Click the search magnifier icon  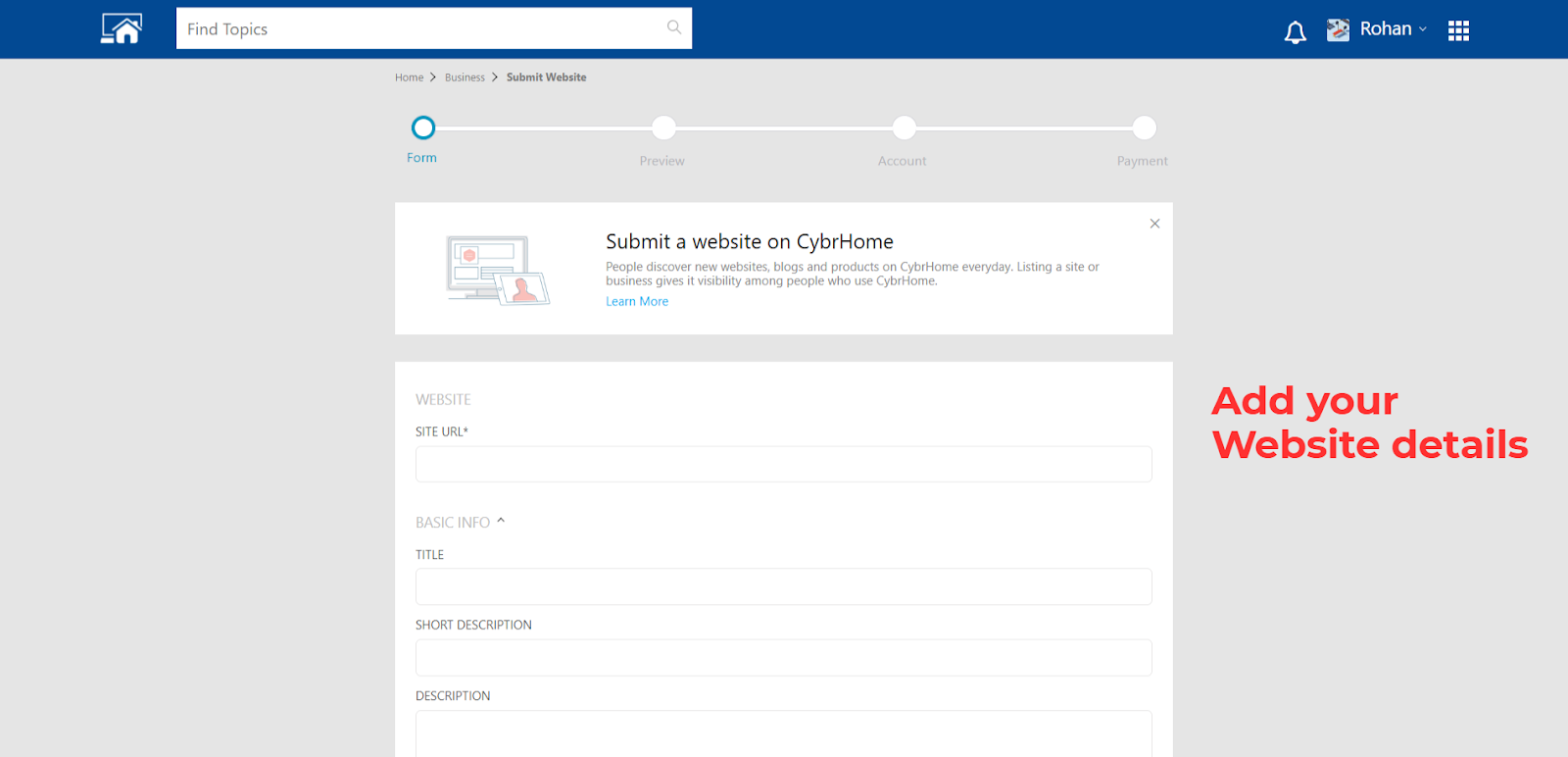(674, 27)
